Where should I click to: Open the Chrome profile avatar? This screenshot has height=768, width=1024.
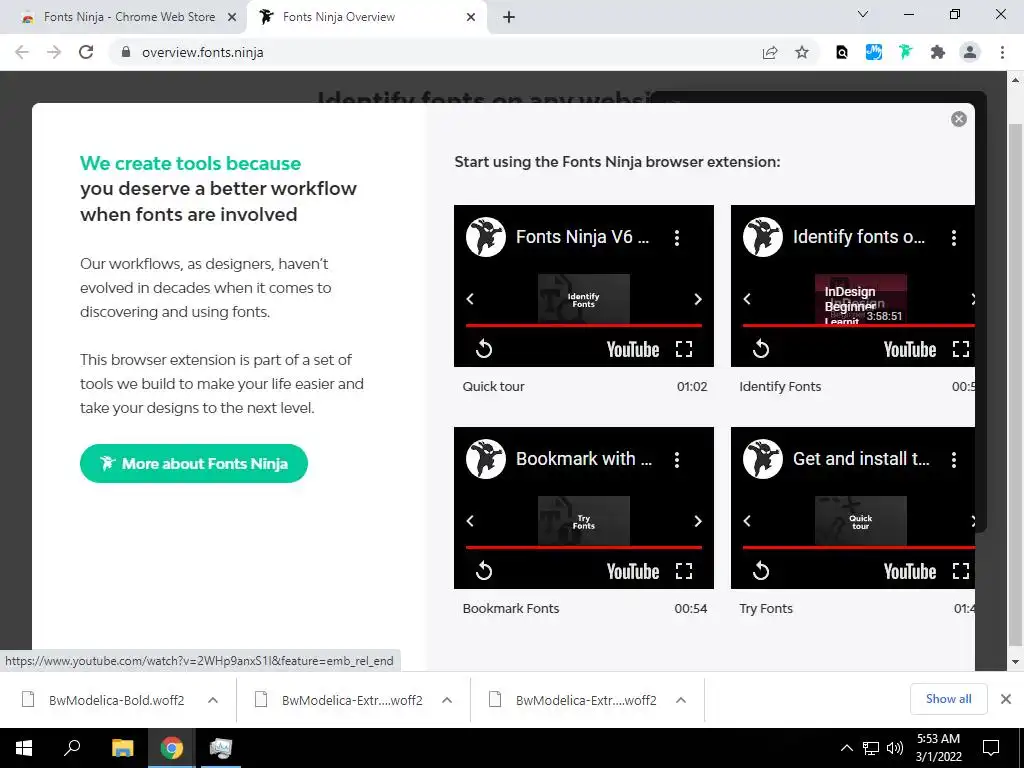click(x=970, y=52)
